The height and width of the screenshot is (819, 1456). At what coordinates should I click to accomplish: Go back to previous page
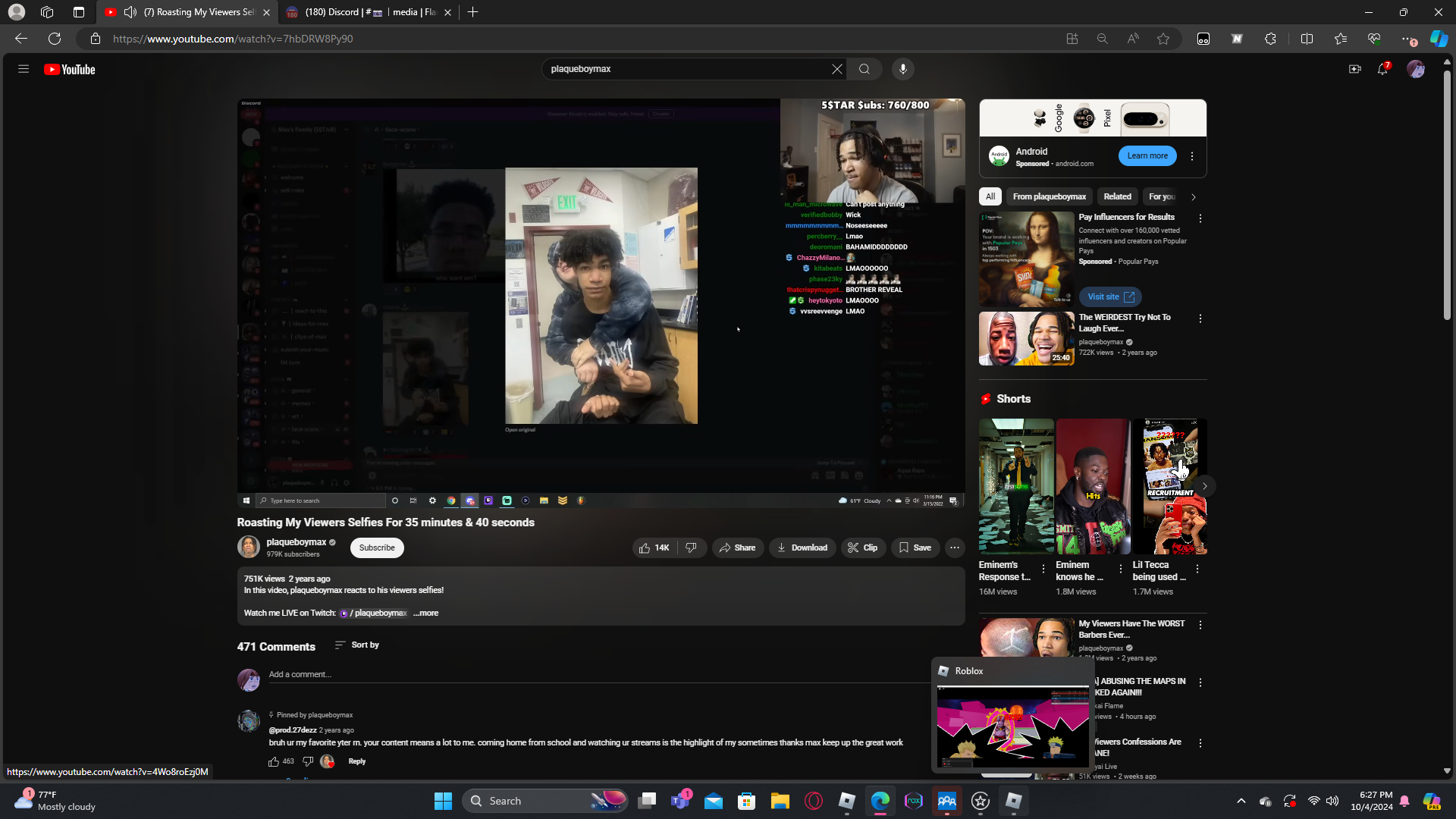[21, 39]
